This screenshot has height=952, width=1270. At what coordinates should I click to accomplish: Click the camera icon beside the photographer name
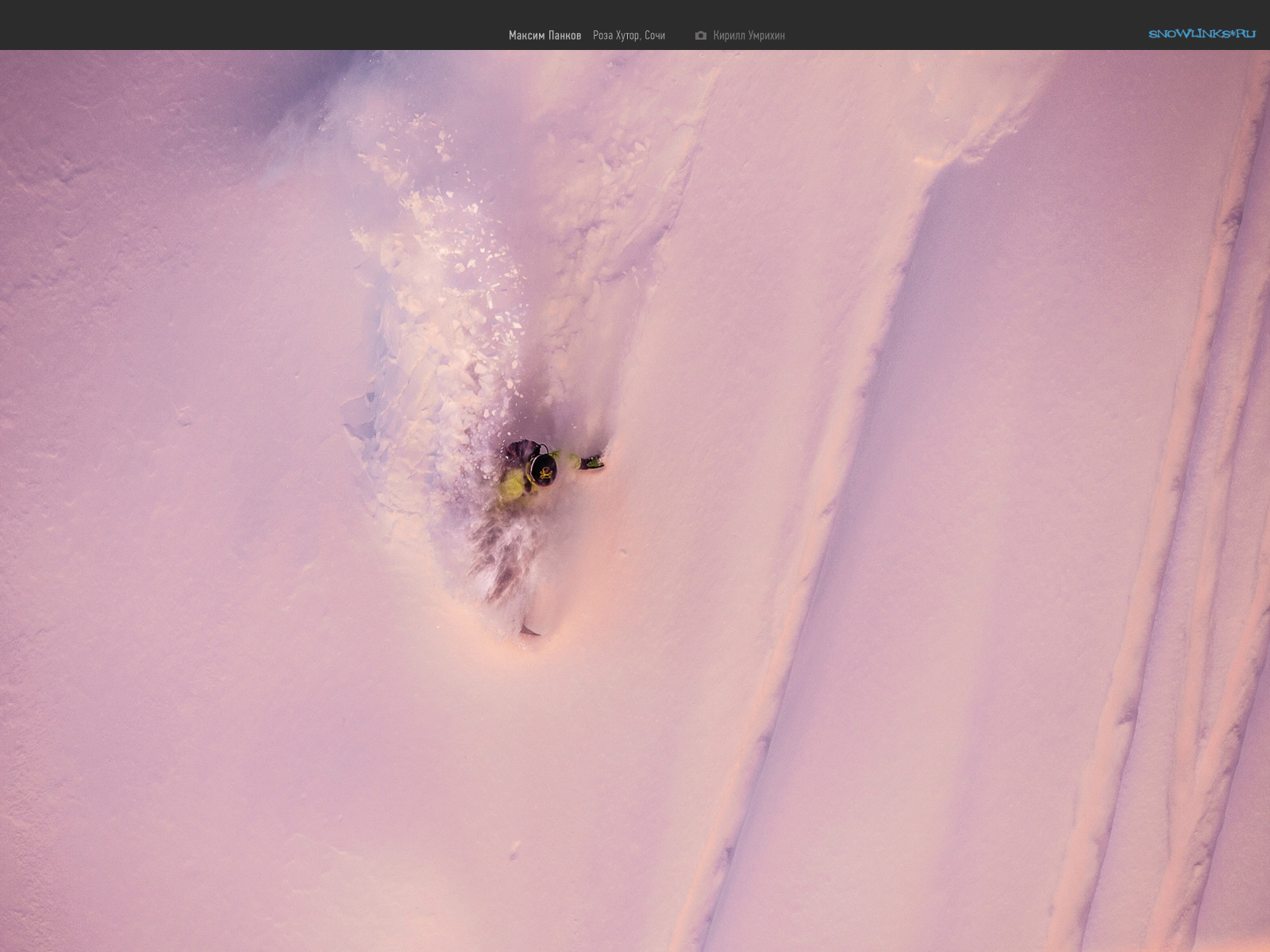pyautogui.click(x=700, y=36)
